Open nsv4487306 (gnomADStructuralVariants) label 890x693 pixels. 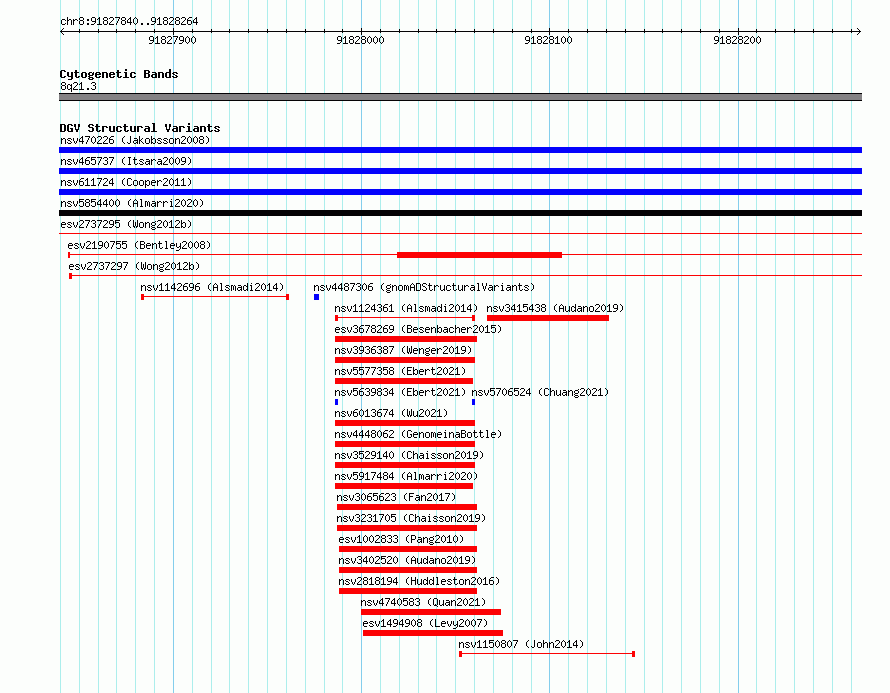(424, 287)
